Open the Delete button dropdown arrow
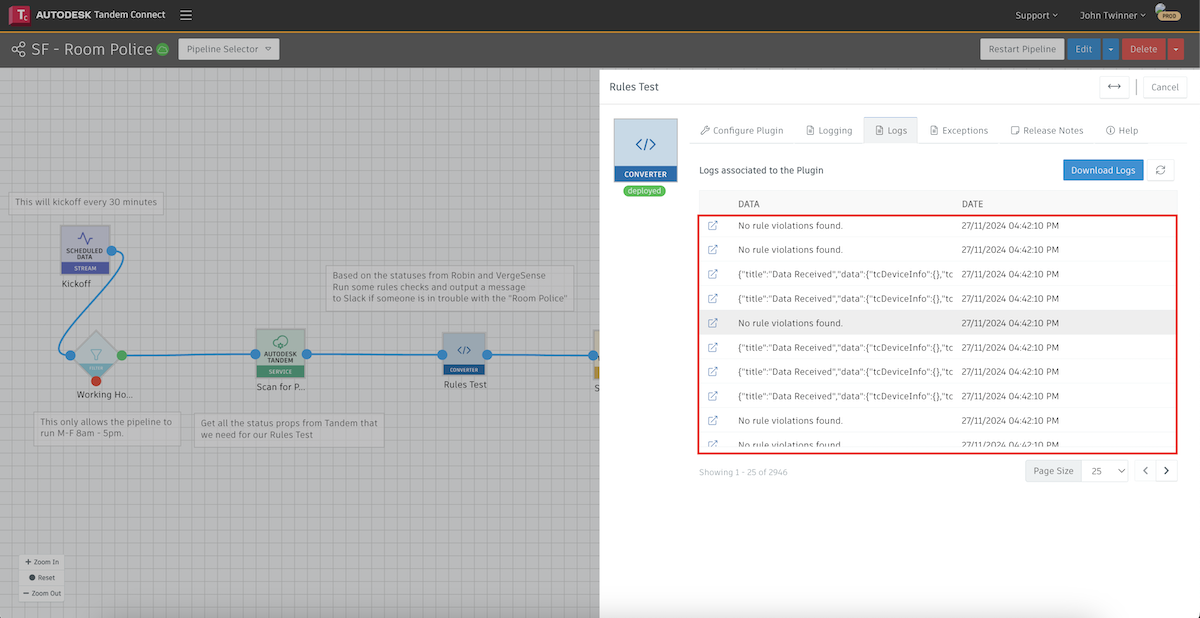This screenshot has height=618, width=1200. click(1176, 49)
